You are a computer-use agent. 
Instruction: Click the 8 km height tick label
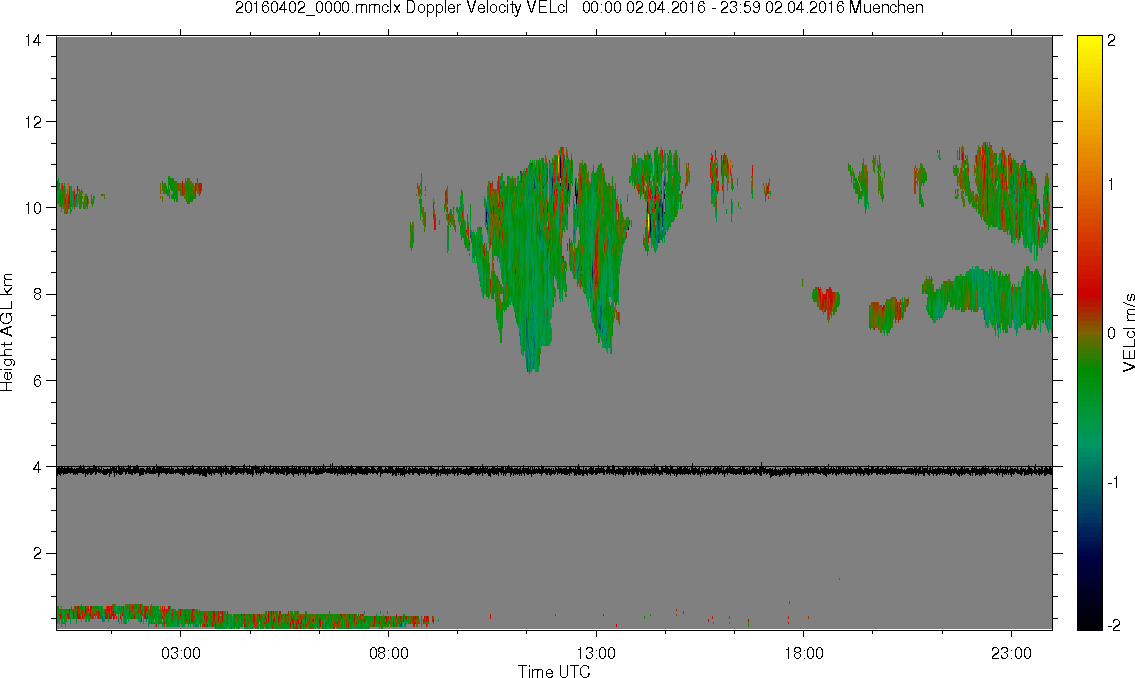[36, 294]
